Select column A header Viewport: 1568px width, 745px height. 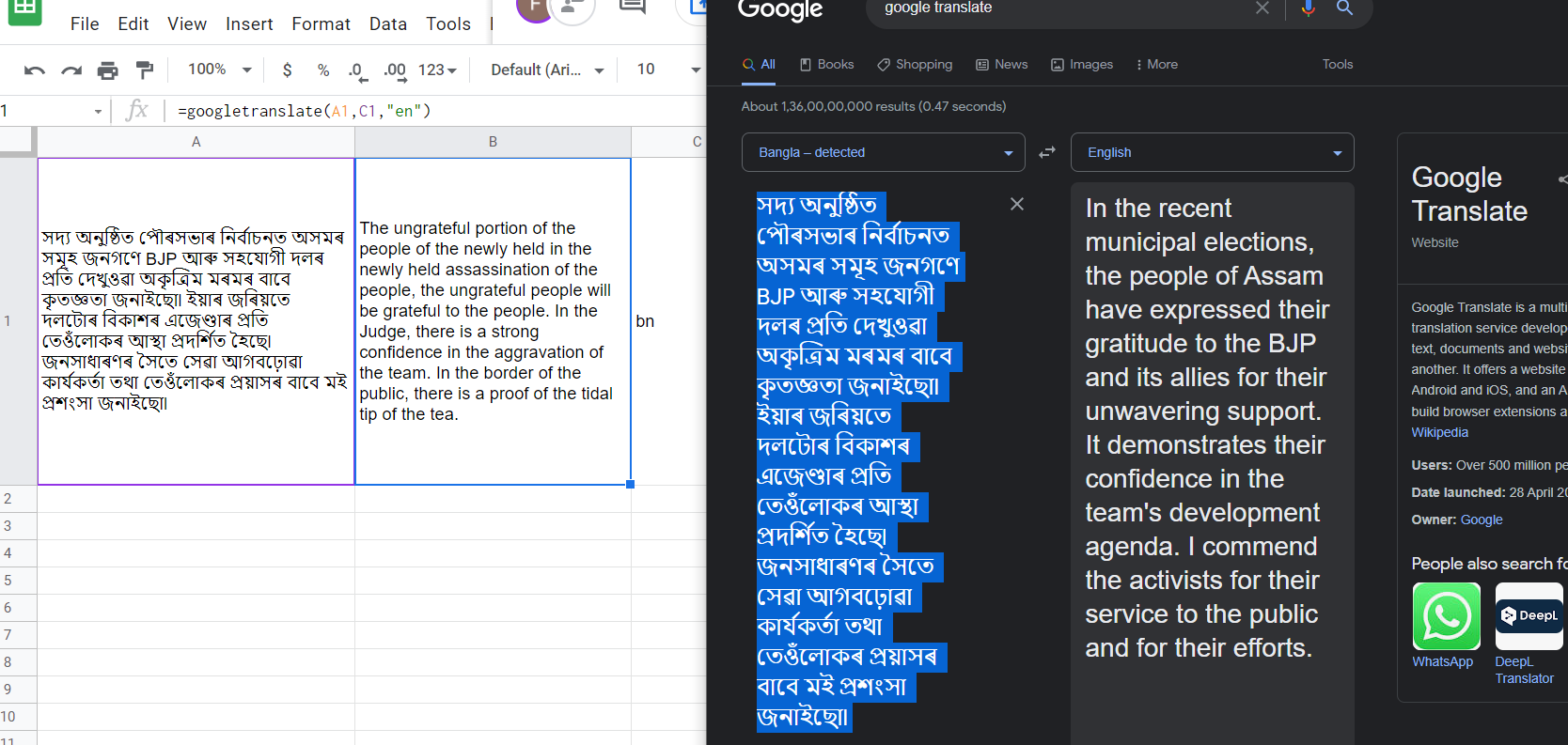coord(196,142)
